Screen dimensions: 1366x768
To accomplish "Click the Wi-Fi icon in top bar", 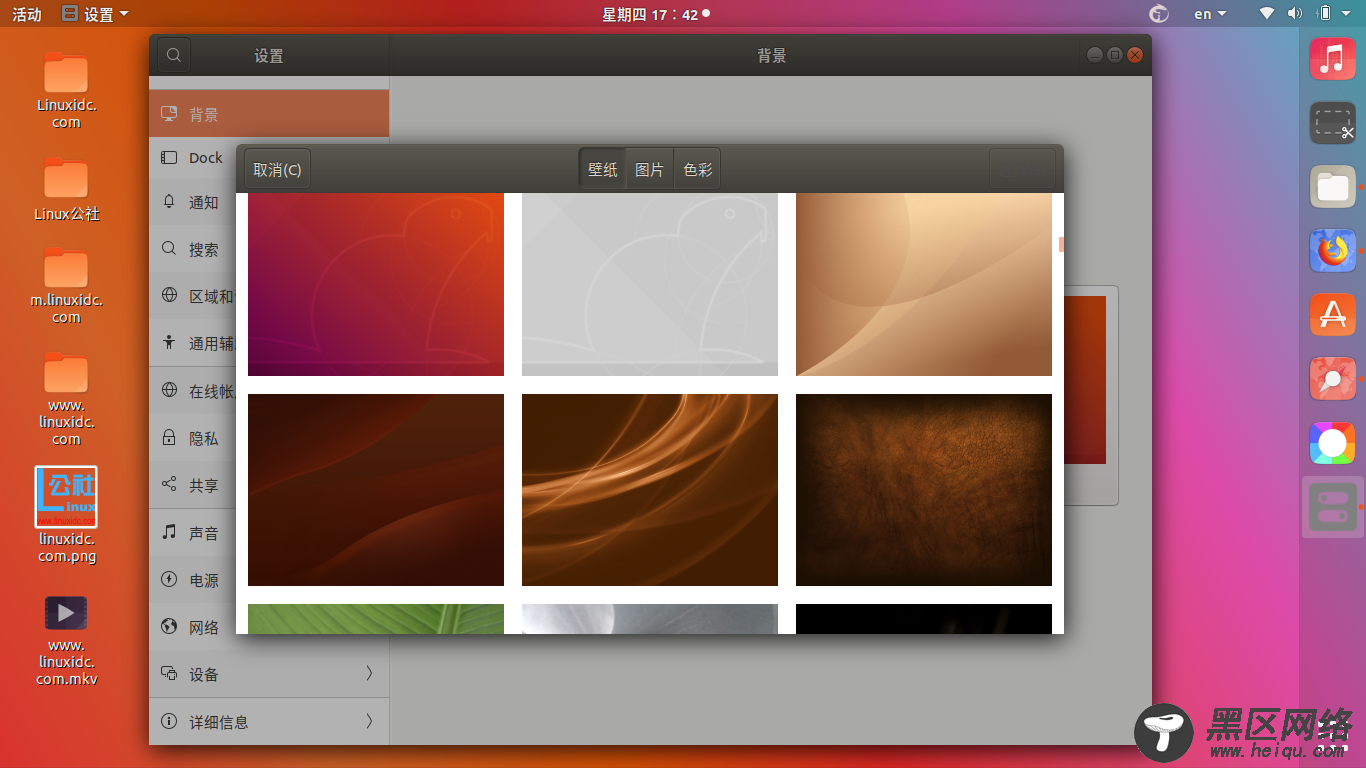I will tap(1267, 14).
